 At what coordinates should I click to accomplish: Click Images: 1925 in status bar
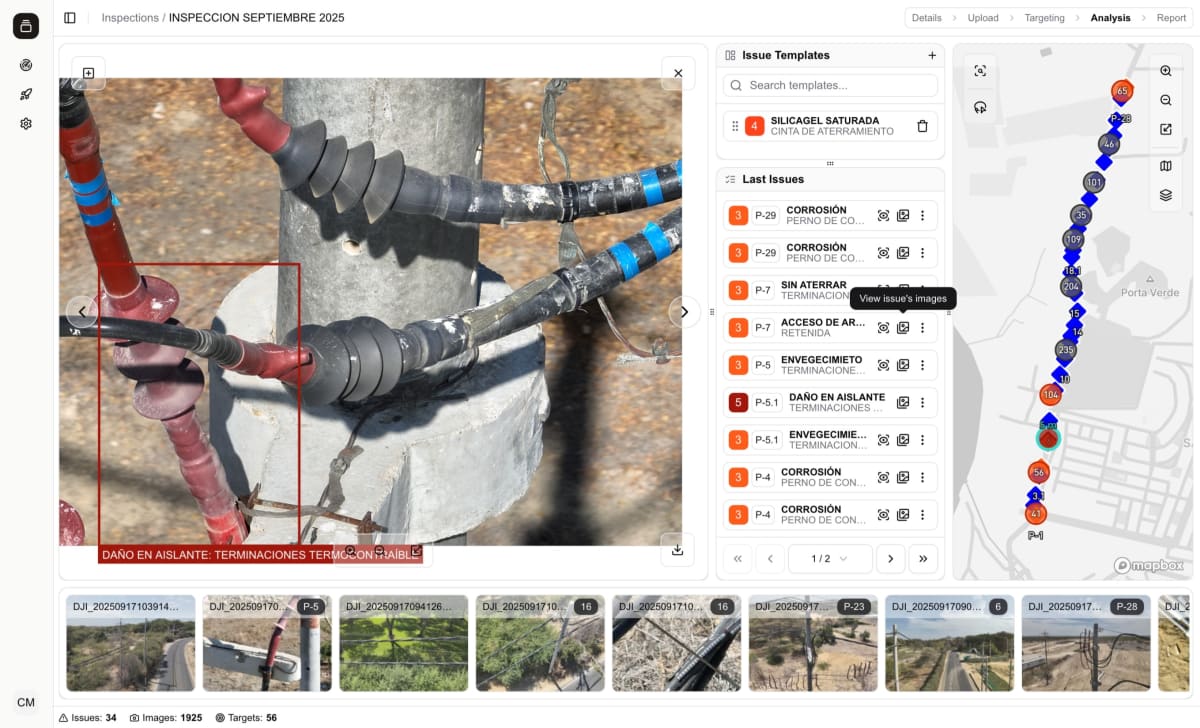click(165, 718)
